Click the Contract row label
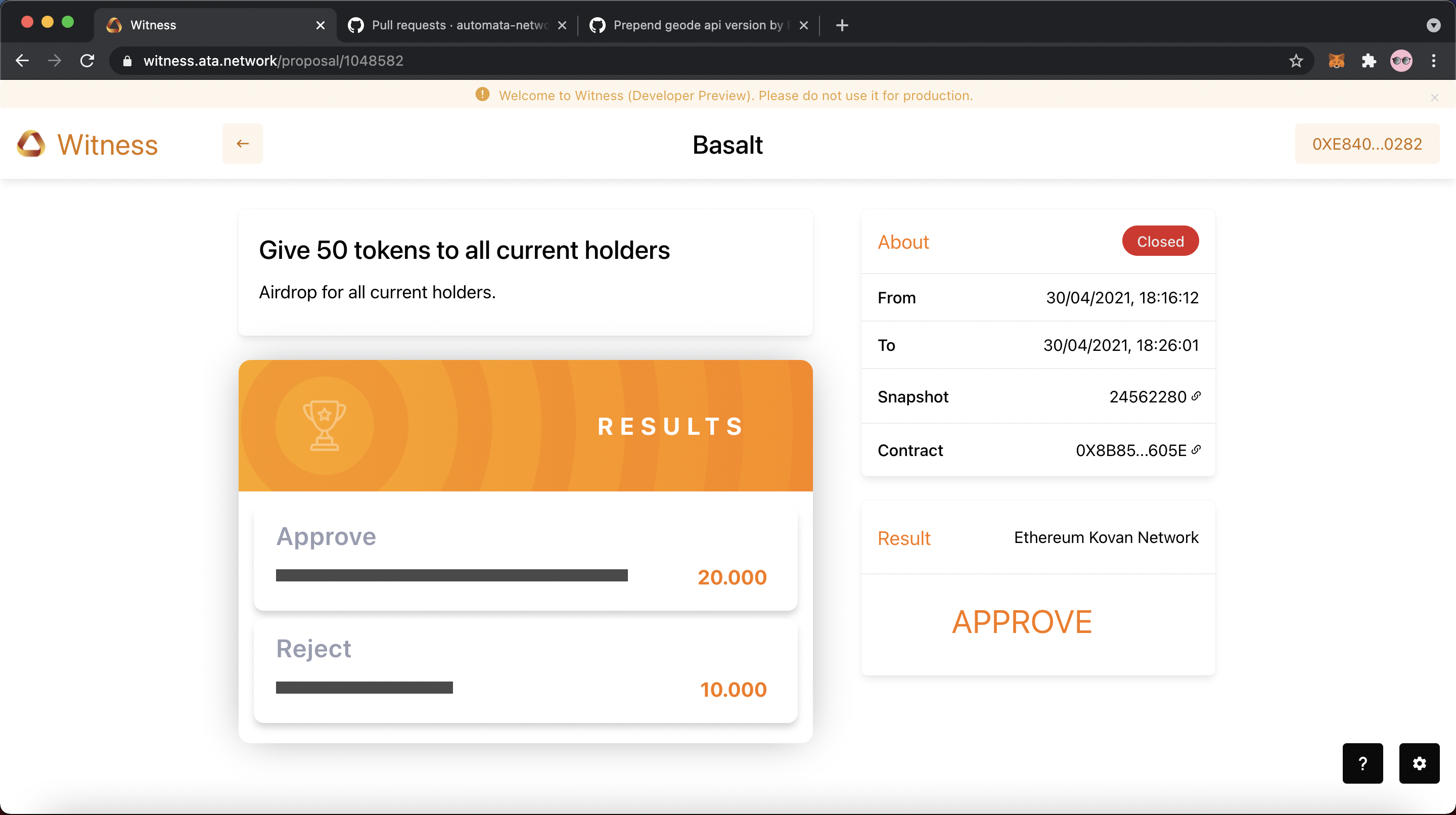Screen dimensions: 1456x815 pos(910,450)
